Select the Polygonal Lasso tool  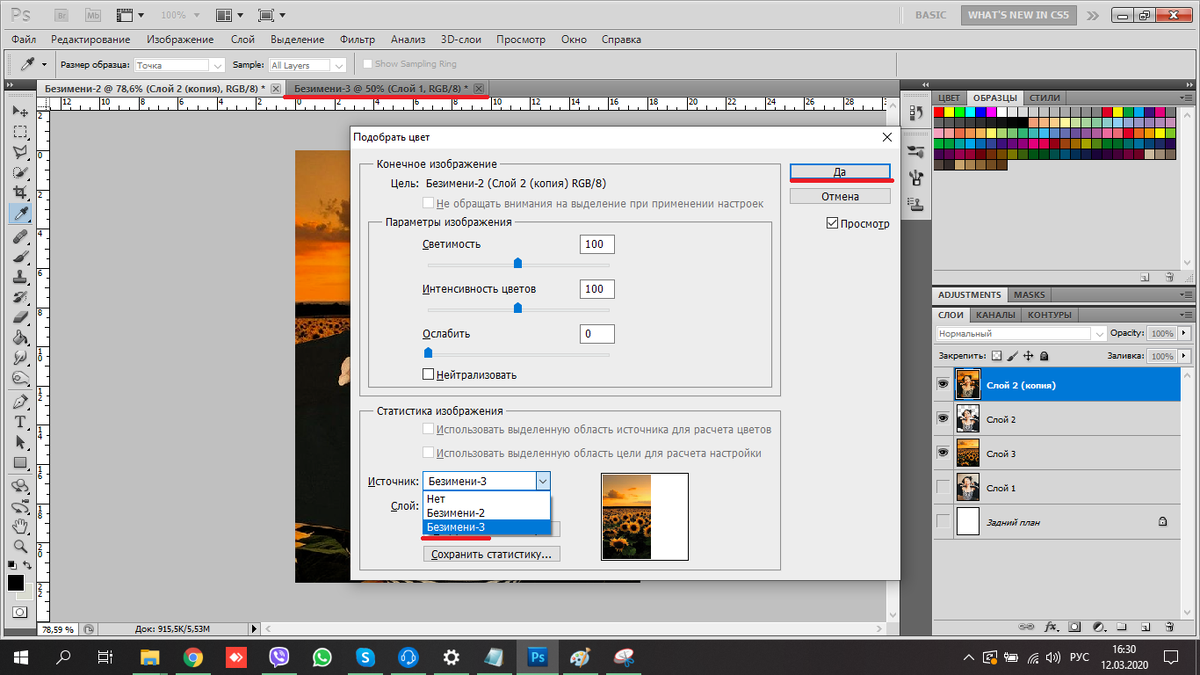(x=19, y=152)
